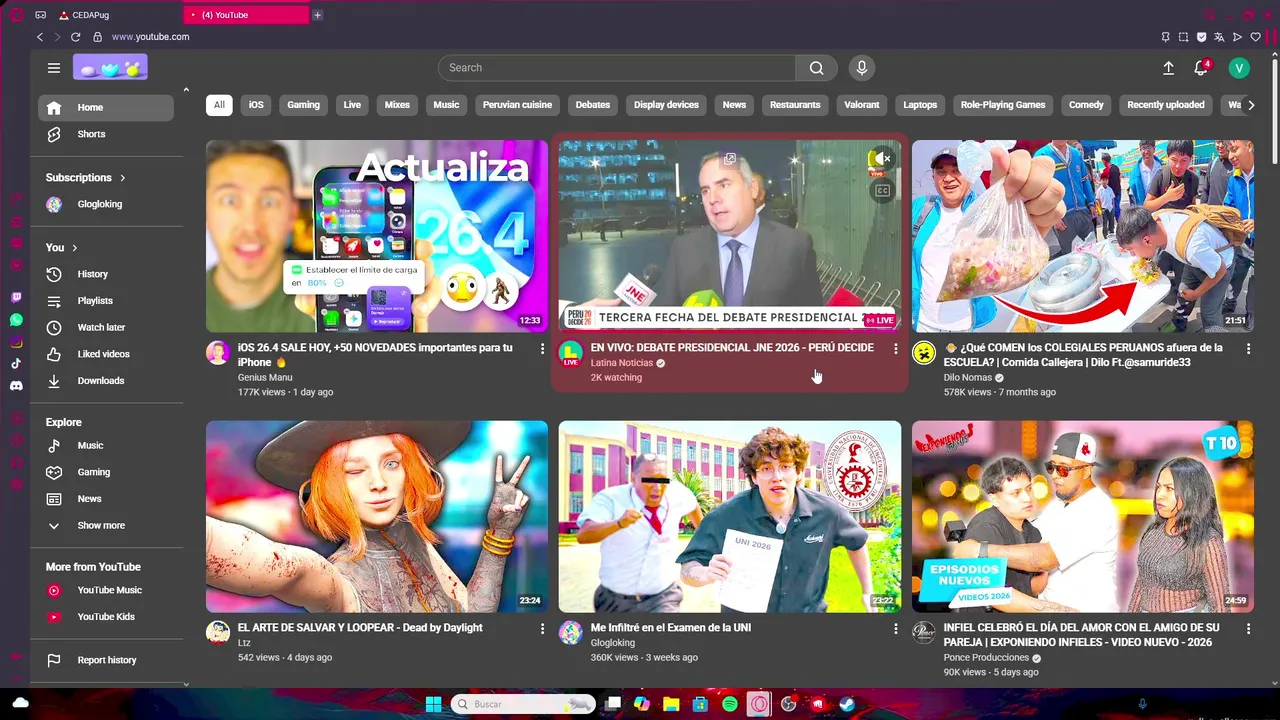Open notifications bell with 4 badge
This screenshot has width=1280, height=720.
1201,68
